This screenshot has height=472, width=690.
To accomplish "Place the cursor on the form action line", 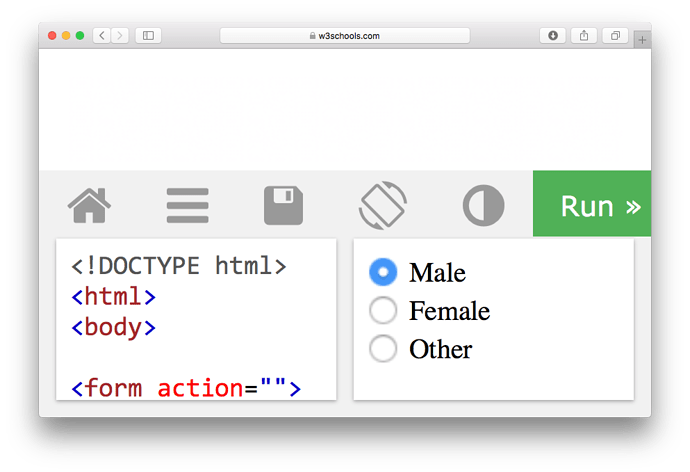I will [186, 387].
